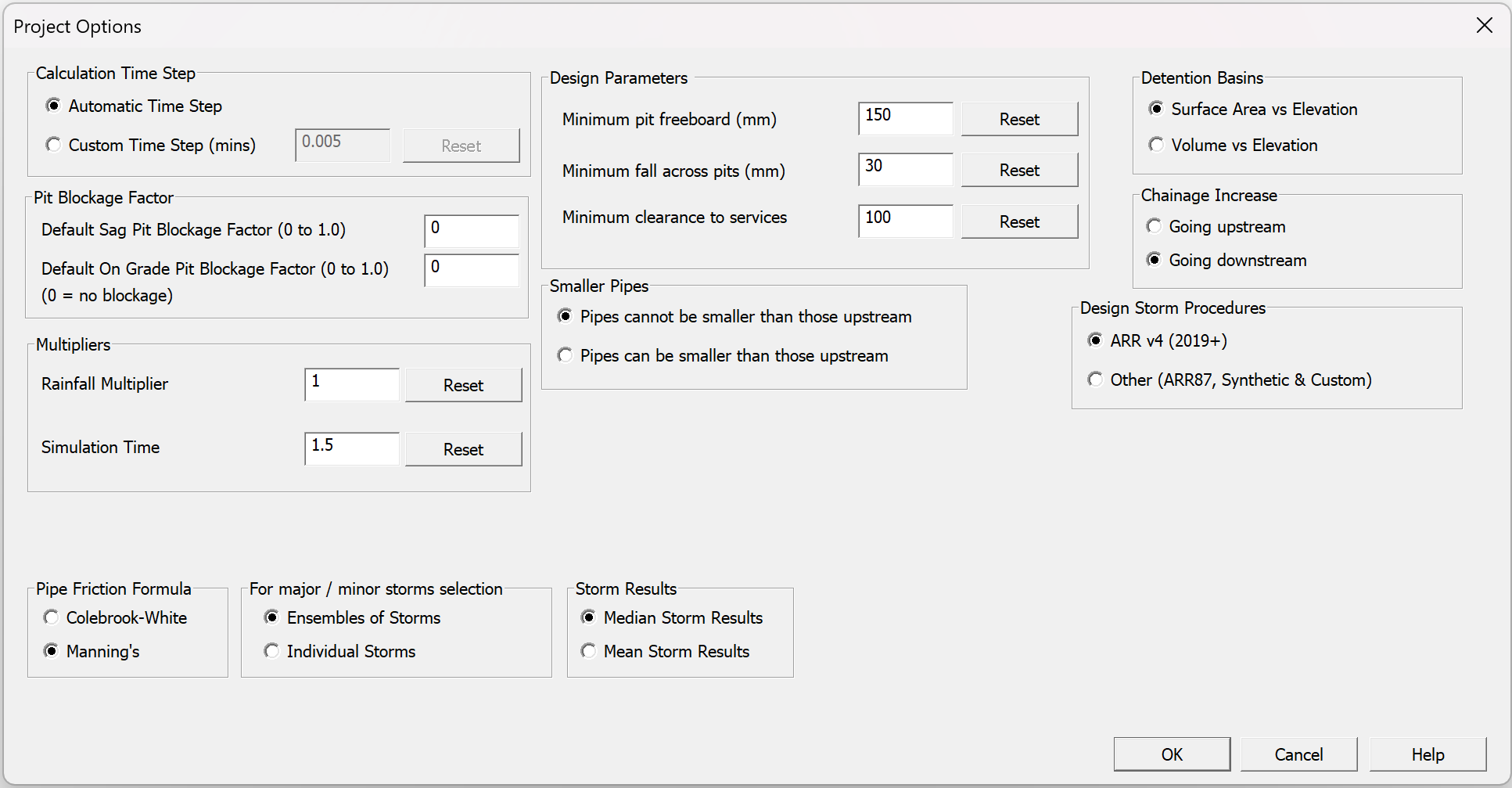Edit Minimum fall across pits field
Screen dimensions: 1512x788
(906, 169)
